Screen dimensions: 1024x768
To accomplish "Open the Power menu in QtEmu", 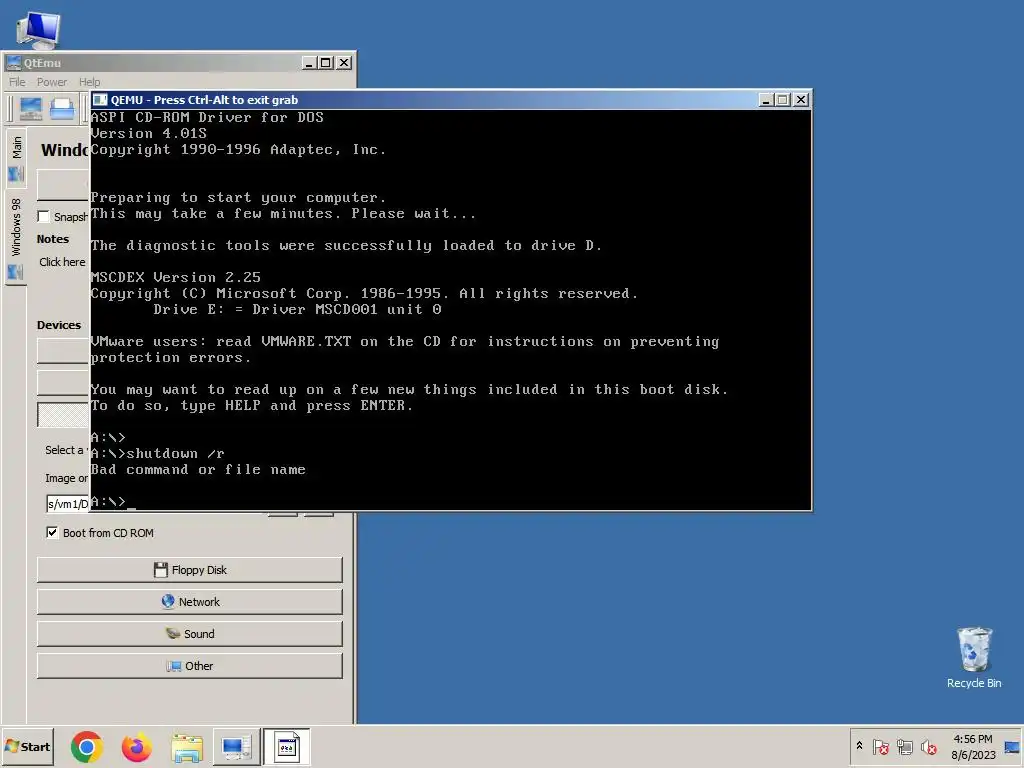I will pos(52,82).
